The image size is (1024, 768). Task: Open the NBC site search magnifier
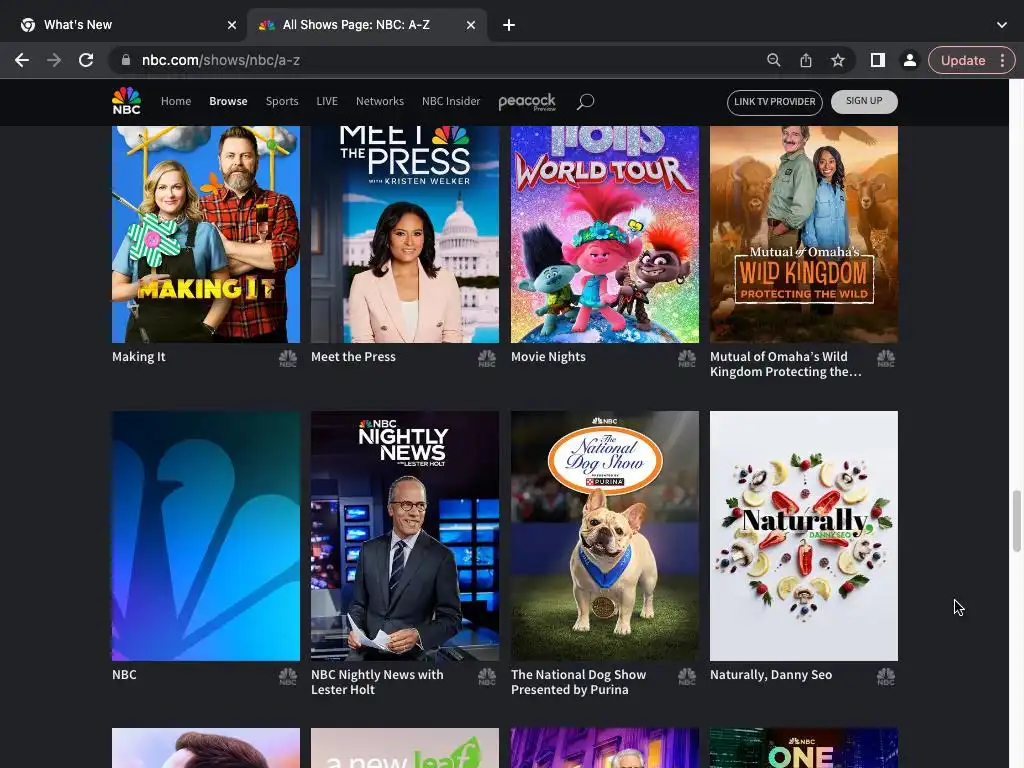click(x=585, y=101)
